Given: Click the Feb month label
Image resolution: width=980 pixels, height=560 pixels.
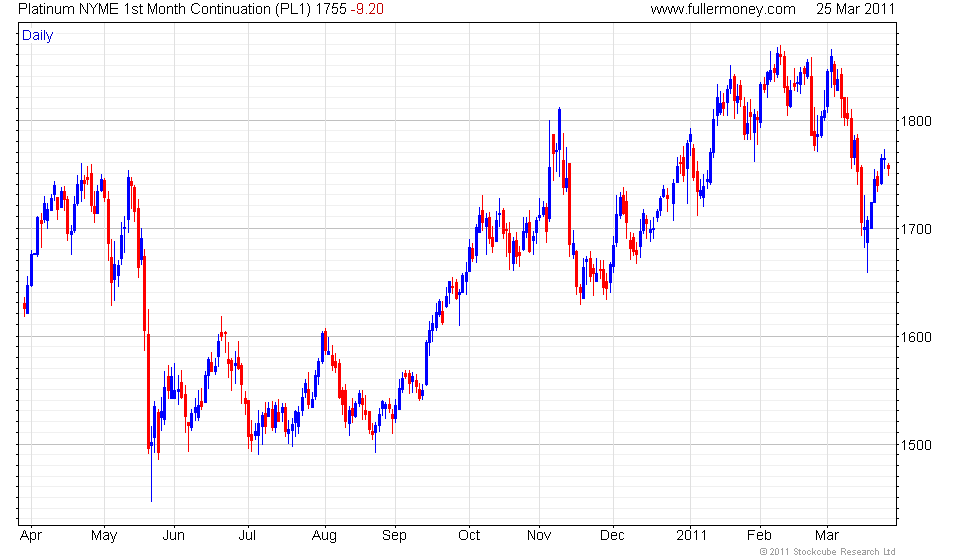Looking at the screenshot, I should pyautogui.click(x=759, y=536).
